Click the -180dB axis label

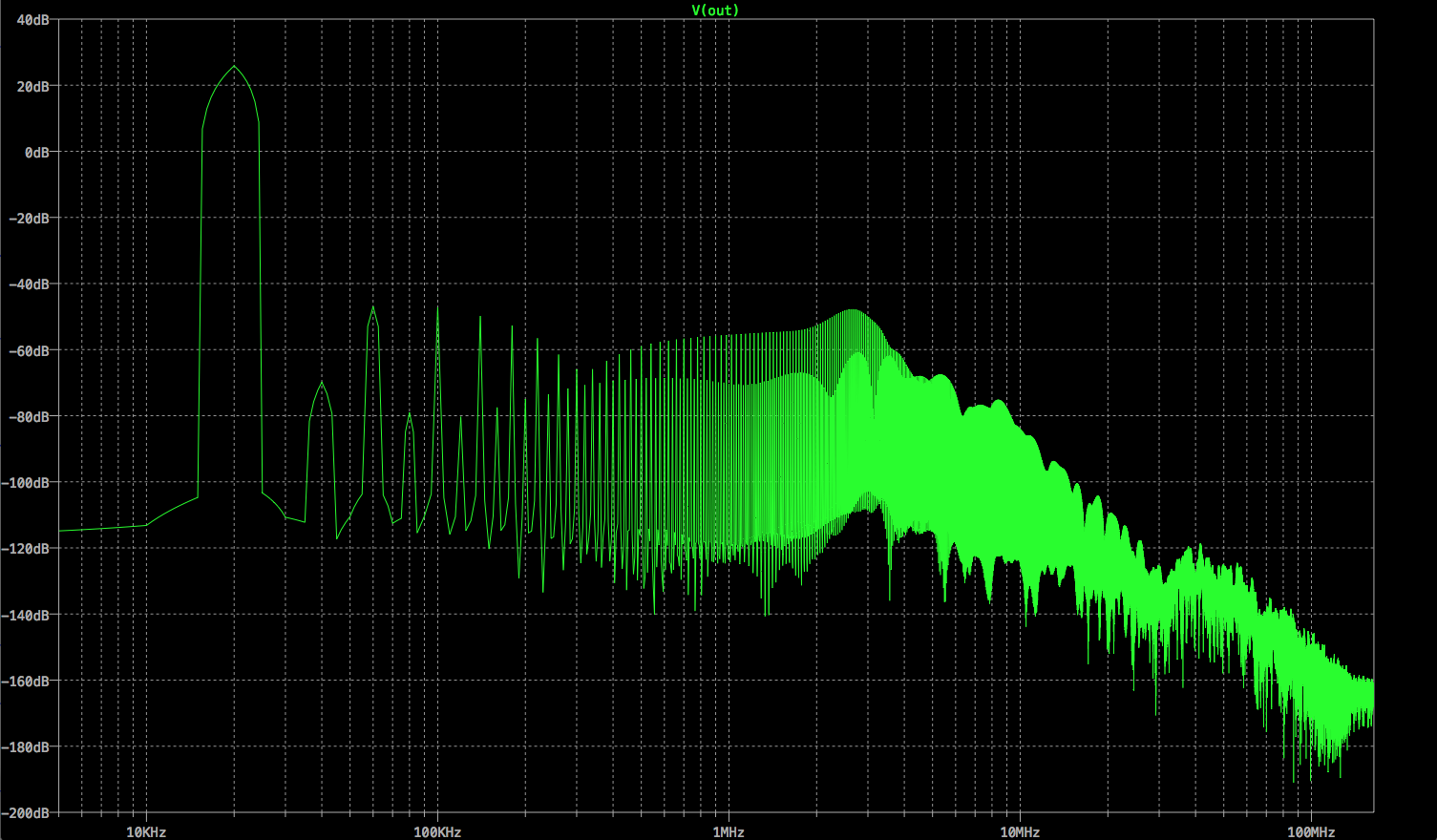coord(26,746)
